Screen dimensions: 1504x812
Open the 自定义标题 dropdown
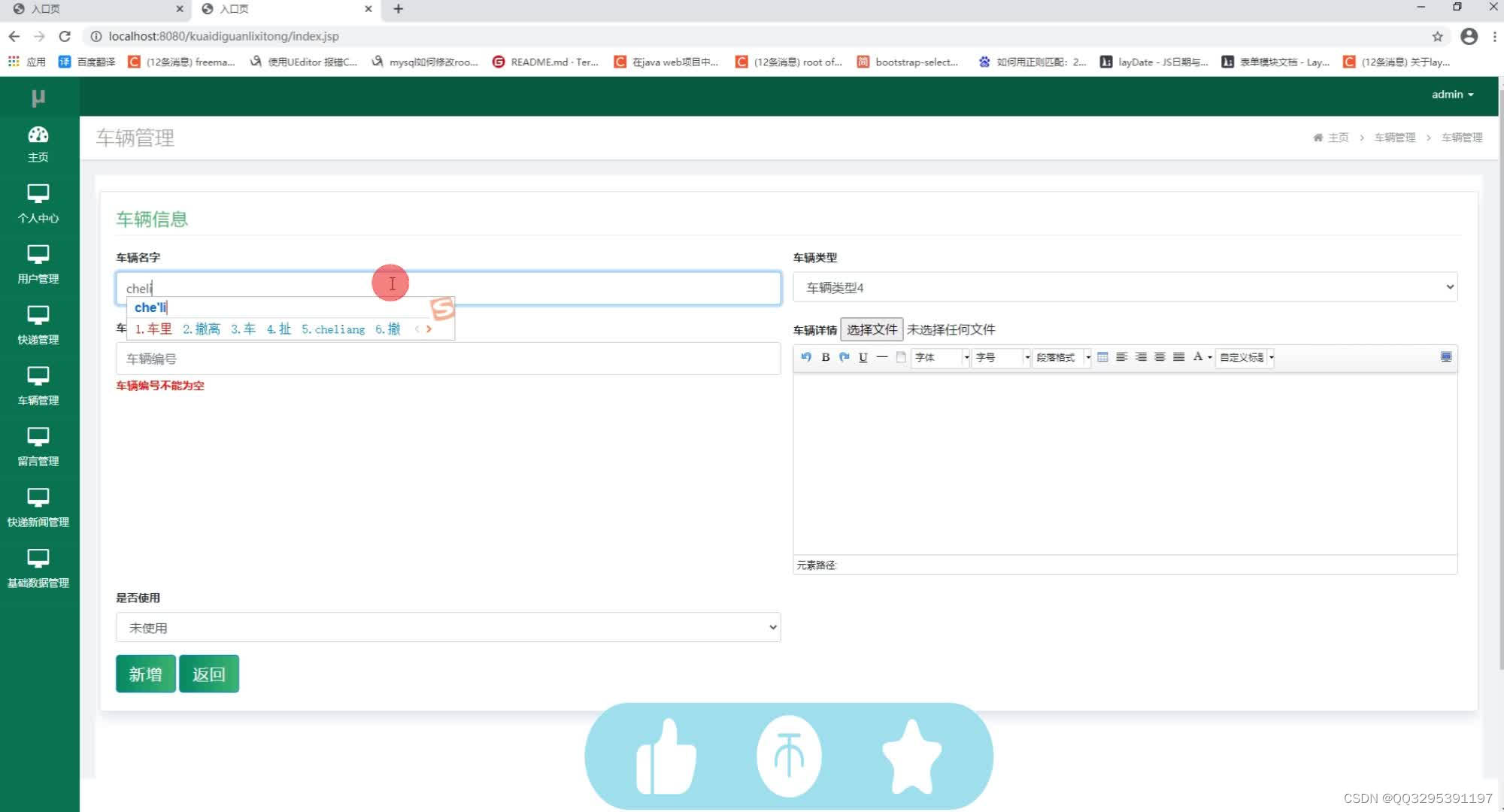point(1245,357)
